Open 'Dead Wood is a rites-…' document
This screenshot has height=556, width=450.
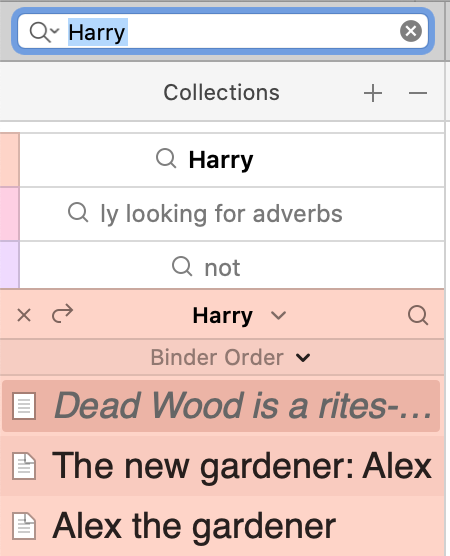pos(221,406)
